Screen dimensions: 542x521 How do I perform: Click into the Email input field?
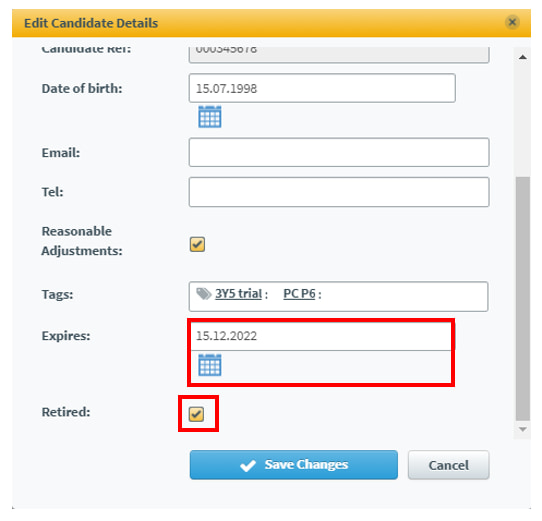339,152
